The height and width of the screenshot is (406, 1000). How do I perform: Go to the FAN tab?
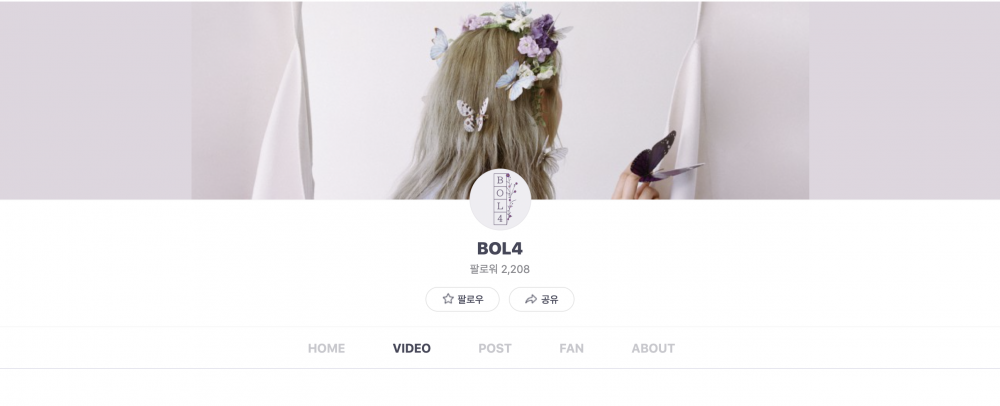[571, 348]
